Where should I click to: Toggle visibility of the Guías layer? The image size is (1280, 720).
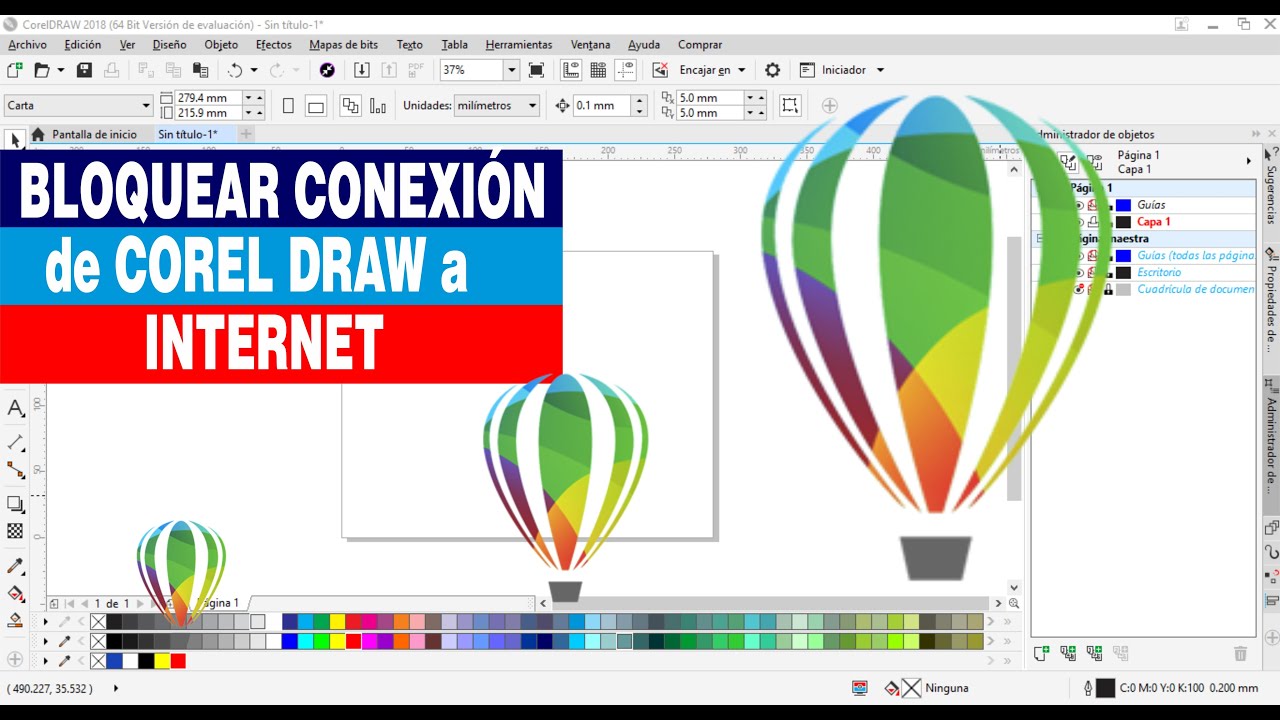1079,205
